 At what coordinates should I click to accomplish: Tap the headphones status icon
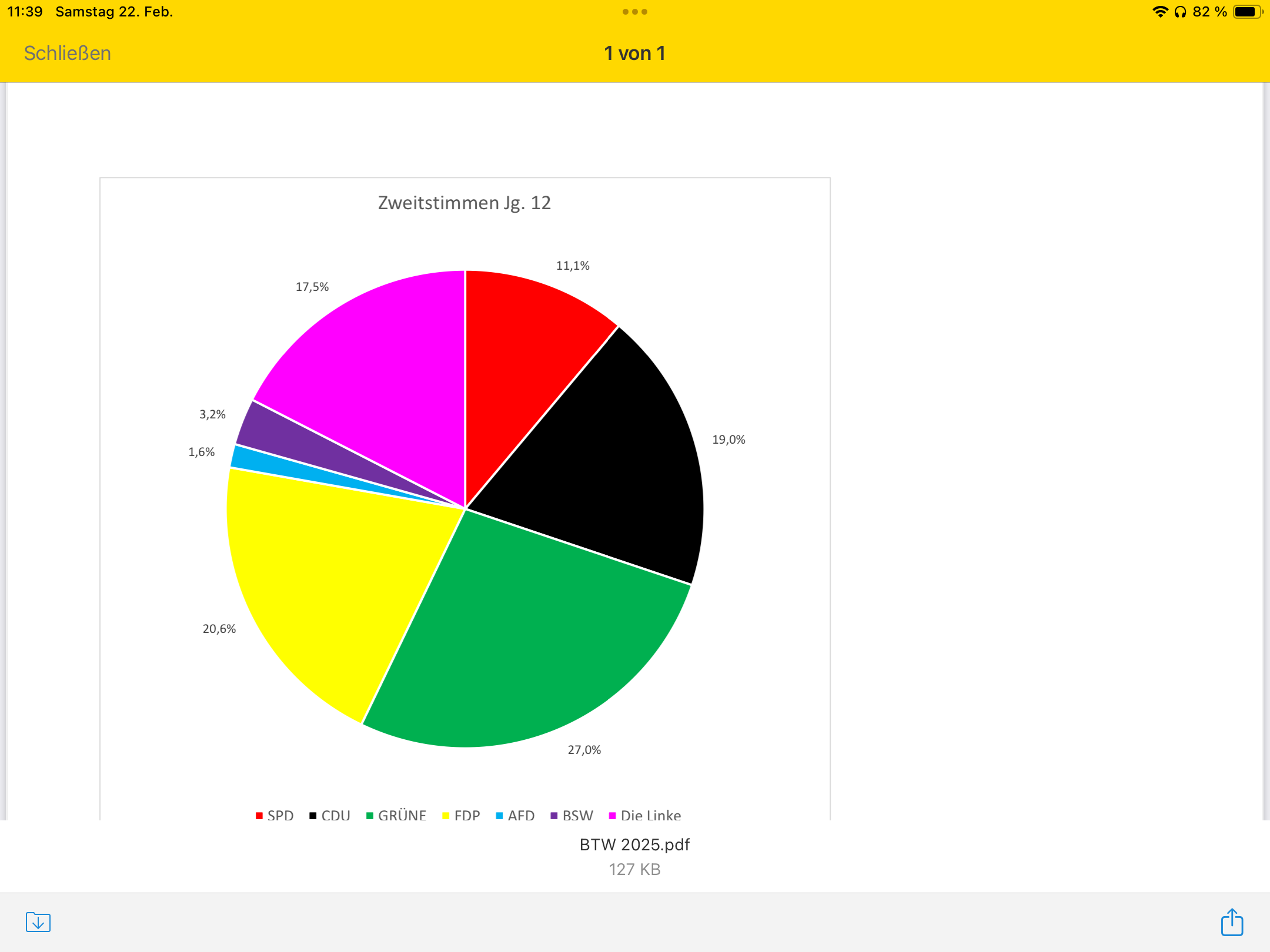1180,12
